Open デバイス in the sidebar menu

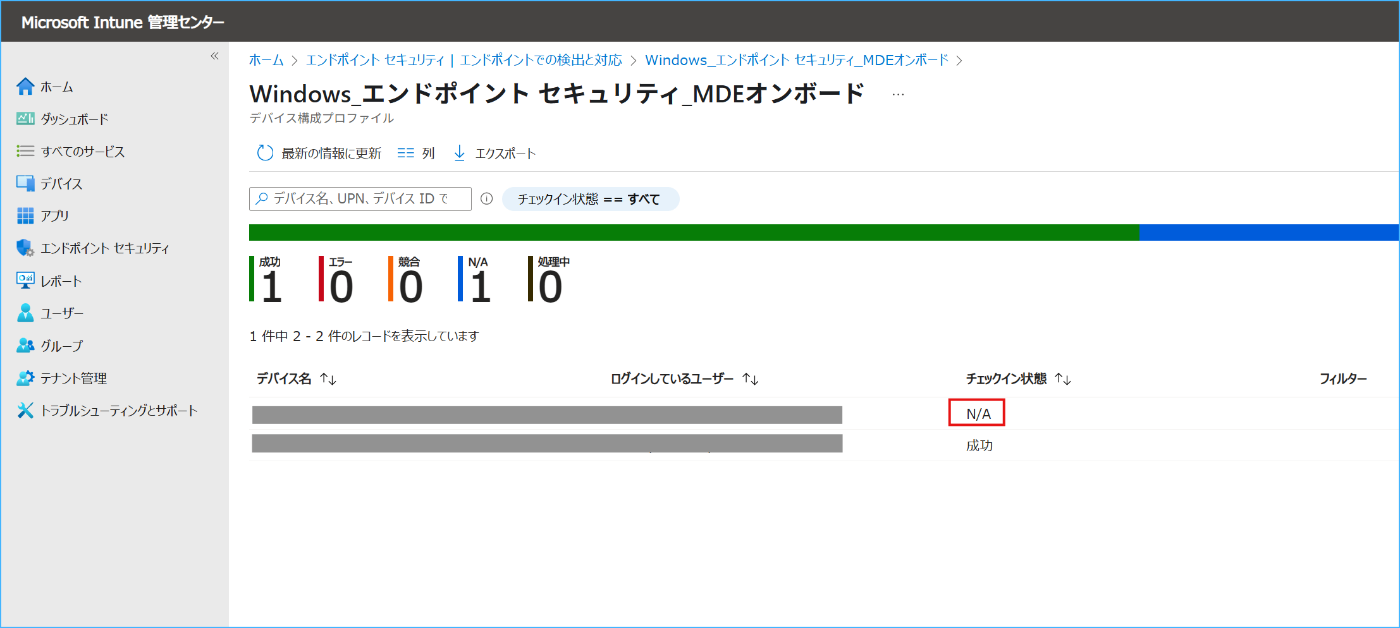coord(62,184)
